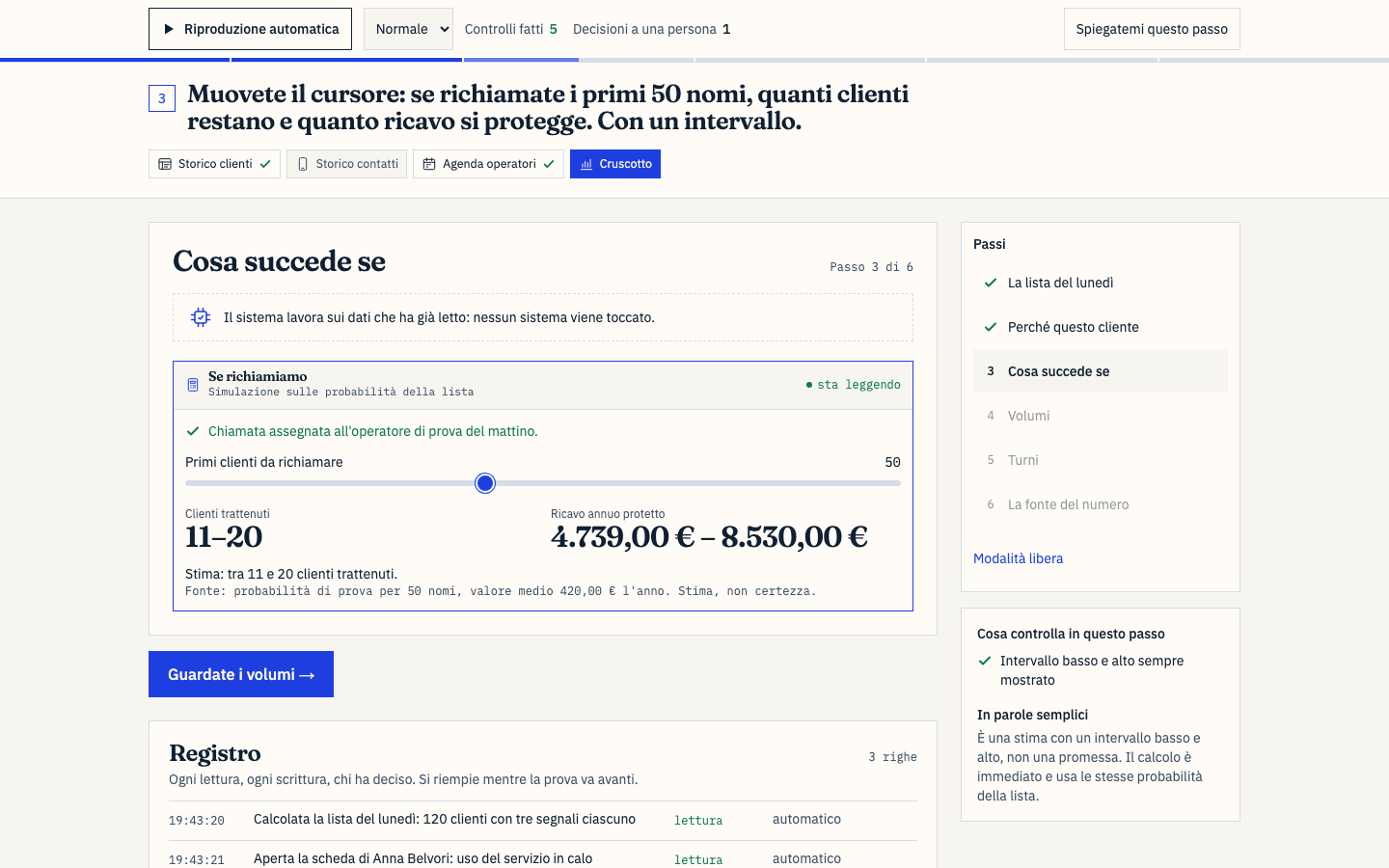Go to step Perché questo cliente
Screen dimensions: 1389x868
(x=1101, y=327)
